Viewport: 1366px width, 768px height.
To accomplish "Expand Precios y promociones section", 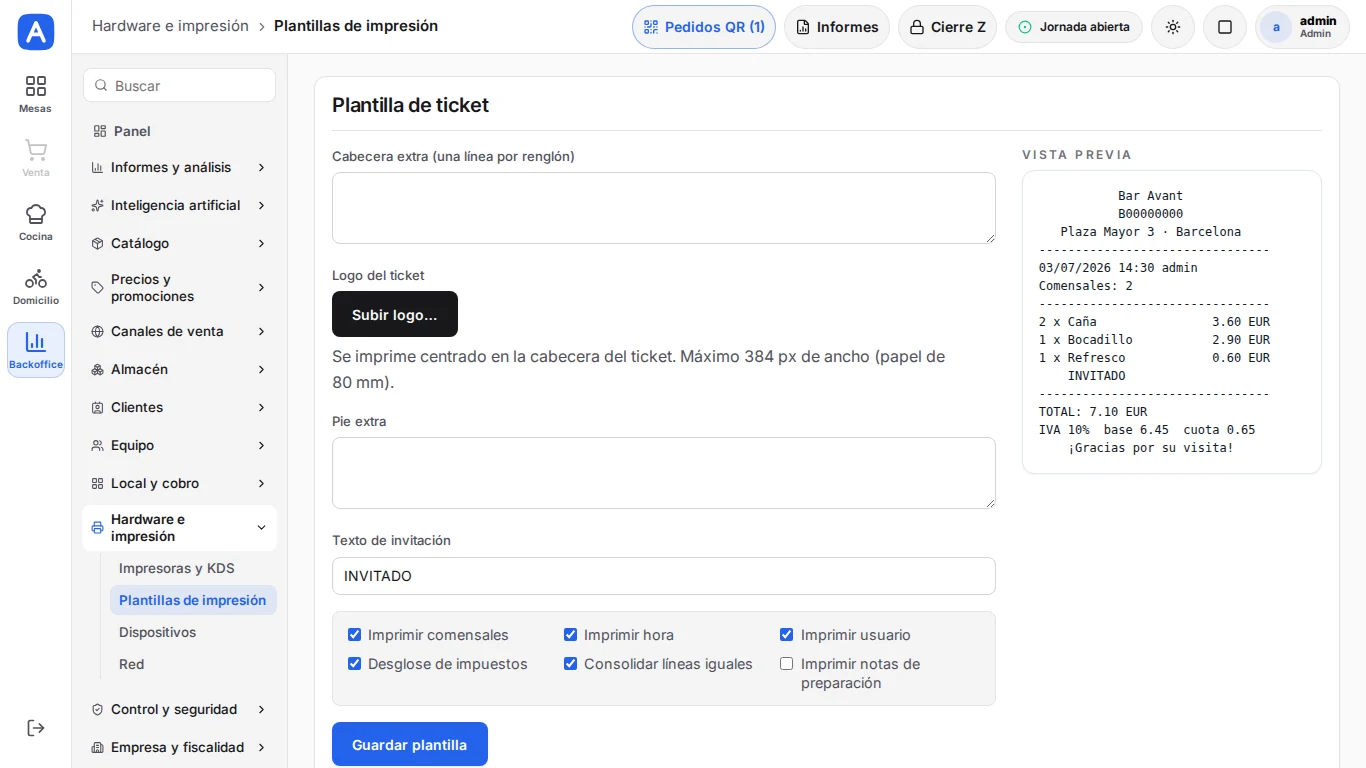I will pyautogui.click(x=179, y=288).
